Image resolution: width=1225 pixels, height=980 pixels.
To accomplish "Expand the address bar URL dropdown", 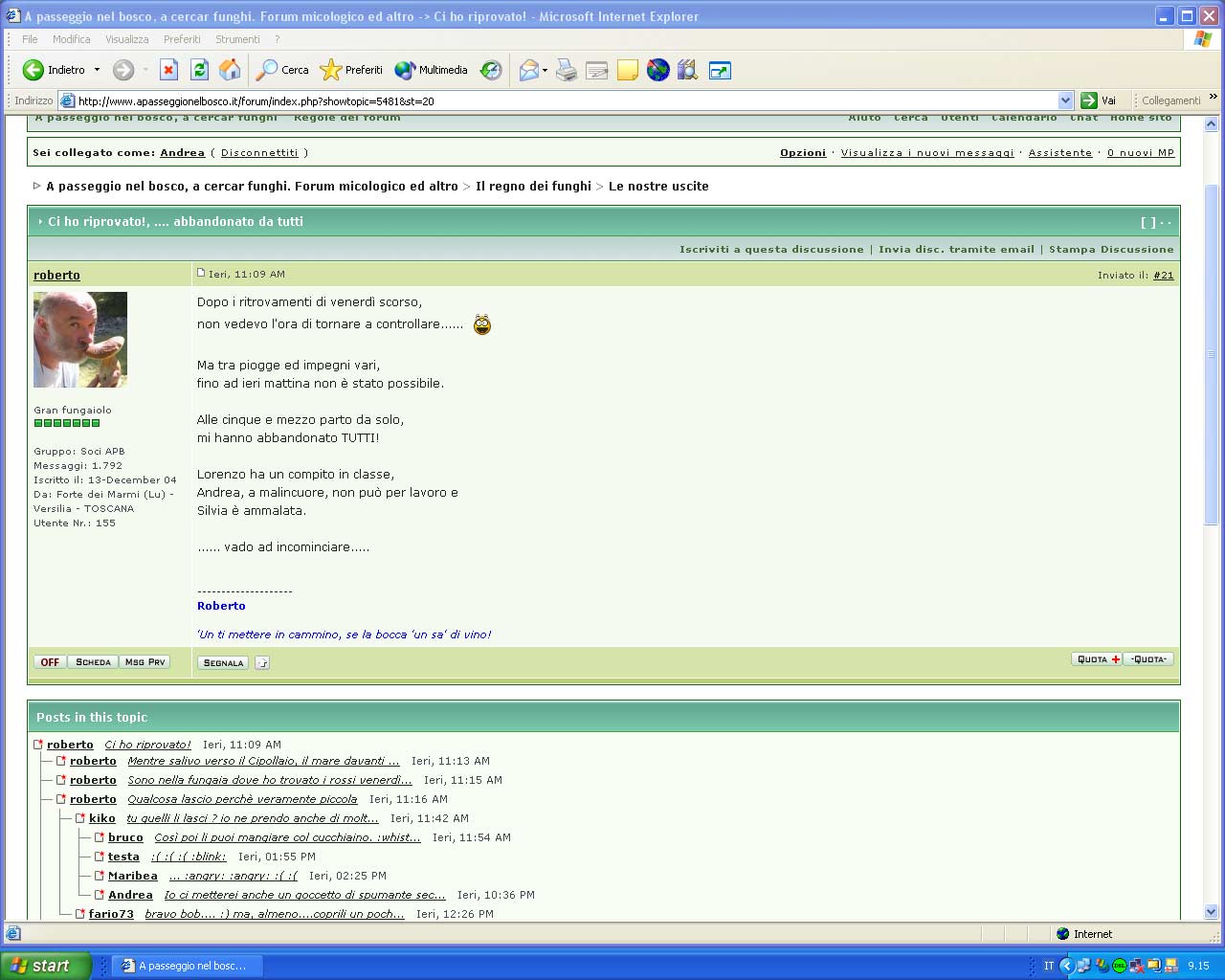I will pyautogui.click(x=1065, y=100).
